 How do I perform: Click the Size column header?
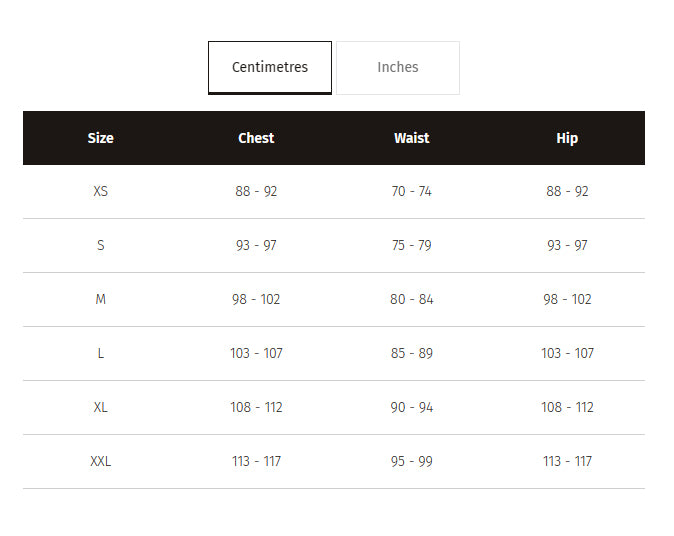coord(101,138)
